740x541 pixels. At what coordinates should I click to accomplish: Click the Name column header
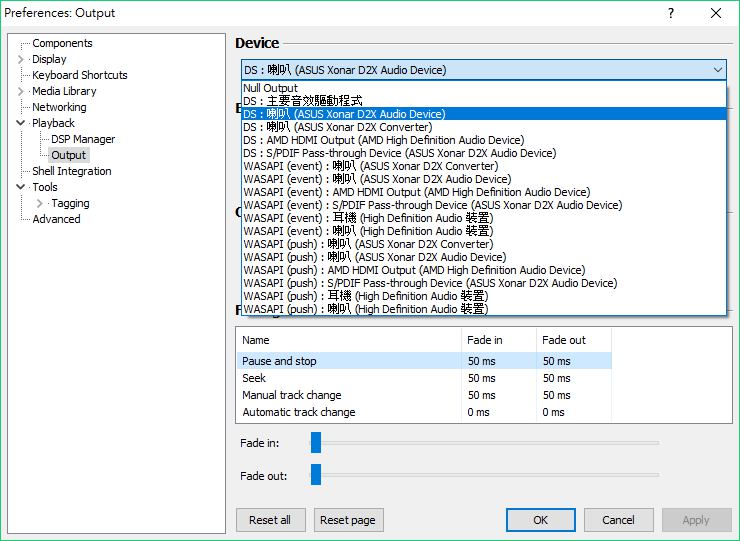[x=348, y=340]
